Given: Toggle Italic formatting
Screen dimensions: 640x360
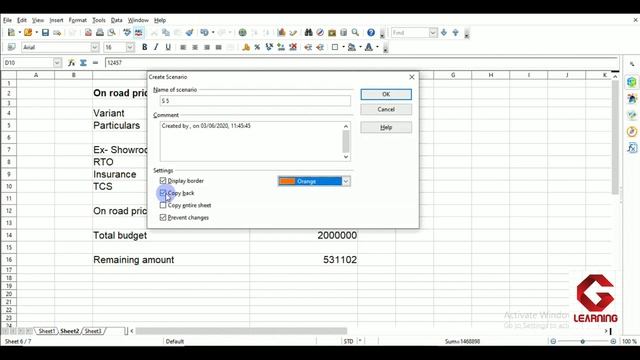Looking at the screenshot, I should click(x=156, y=47).
